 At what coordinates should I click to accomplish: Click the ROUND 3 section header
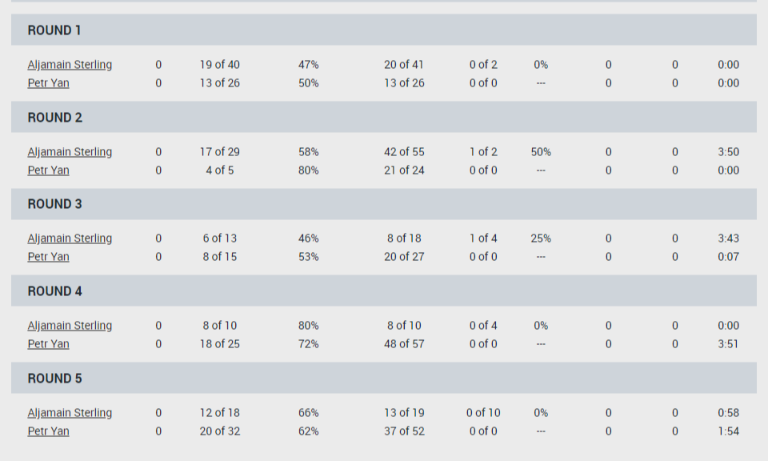[x=55, y=204]
